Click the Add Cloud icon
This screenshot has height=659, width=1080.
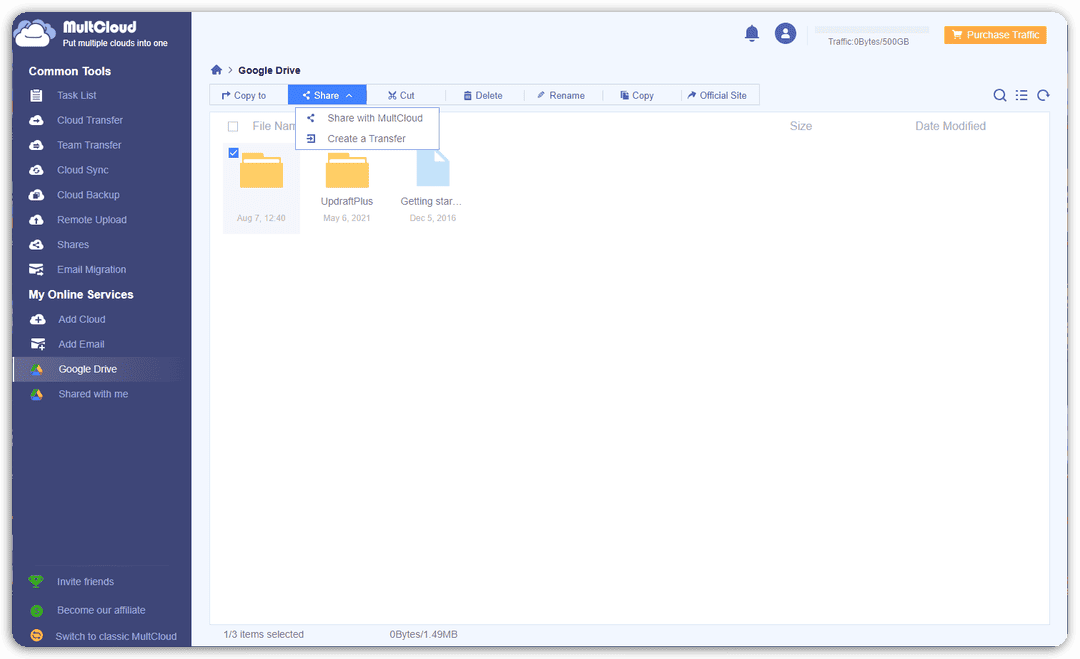tap(38, 319)
